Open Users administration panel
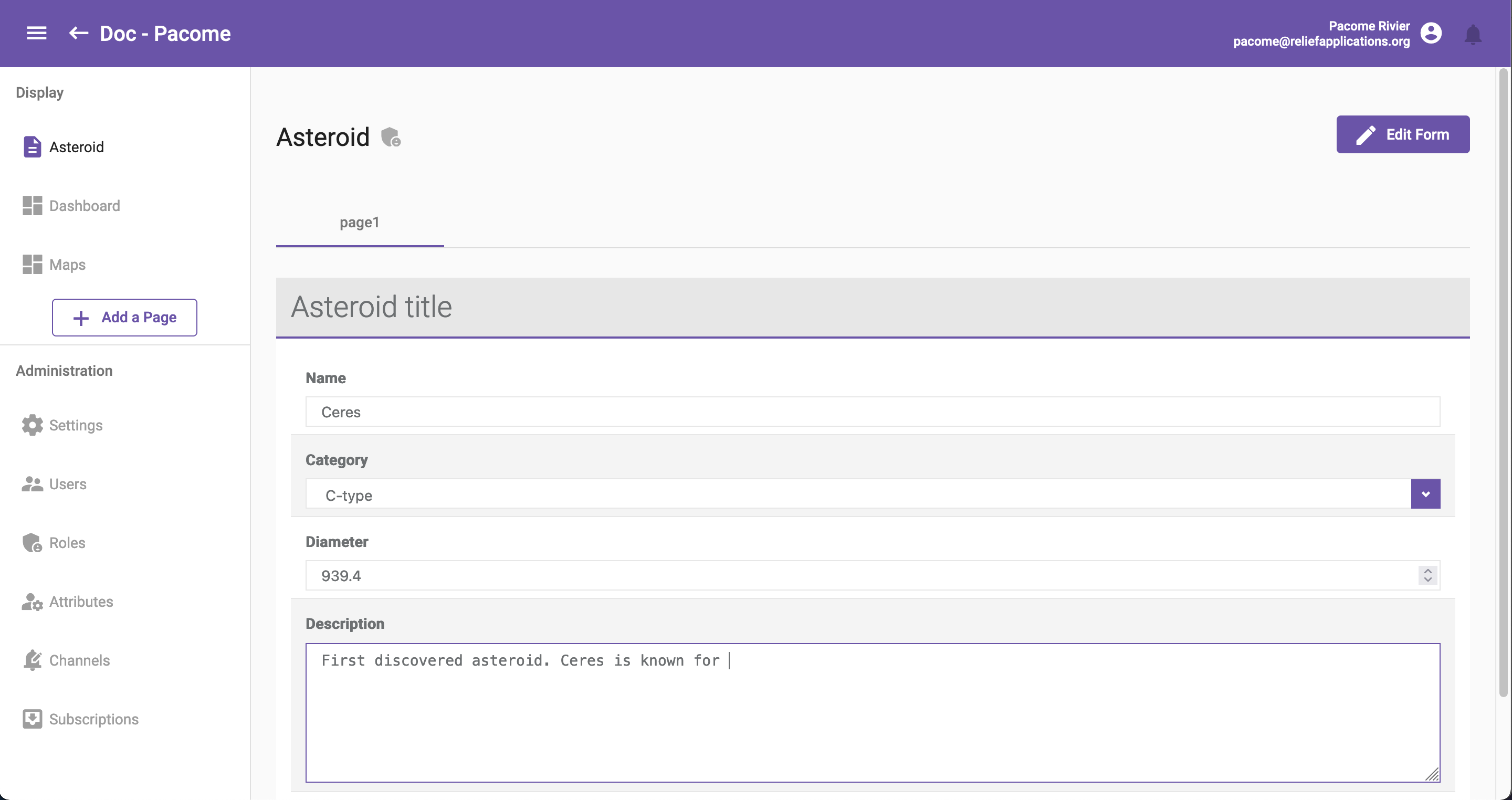Image resolution: width=1512 pixels, height=800 pixels. coord(68,483)
